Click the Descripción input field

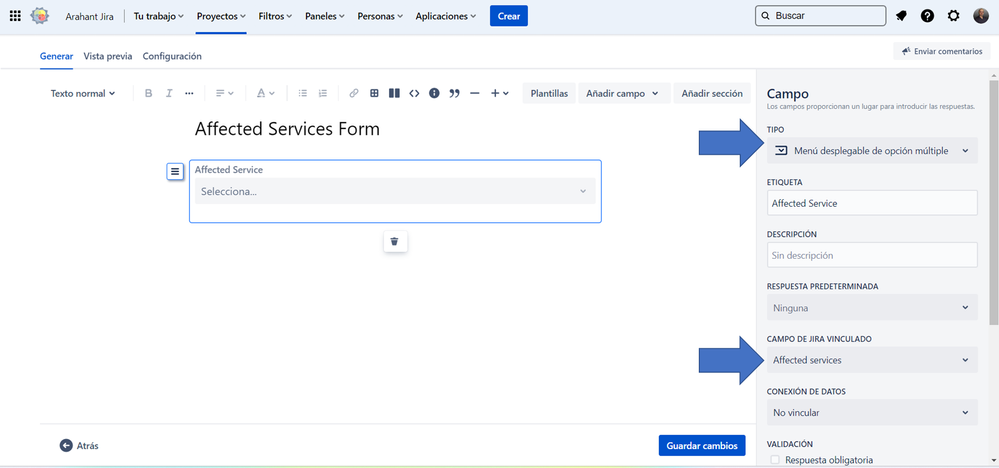872,255
